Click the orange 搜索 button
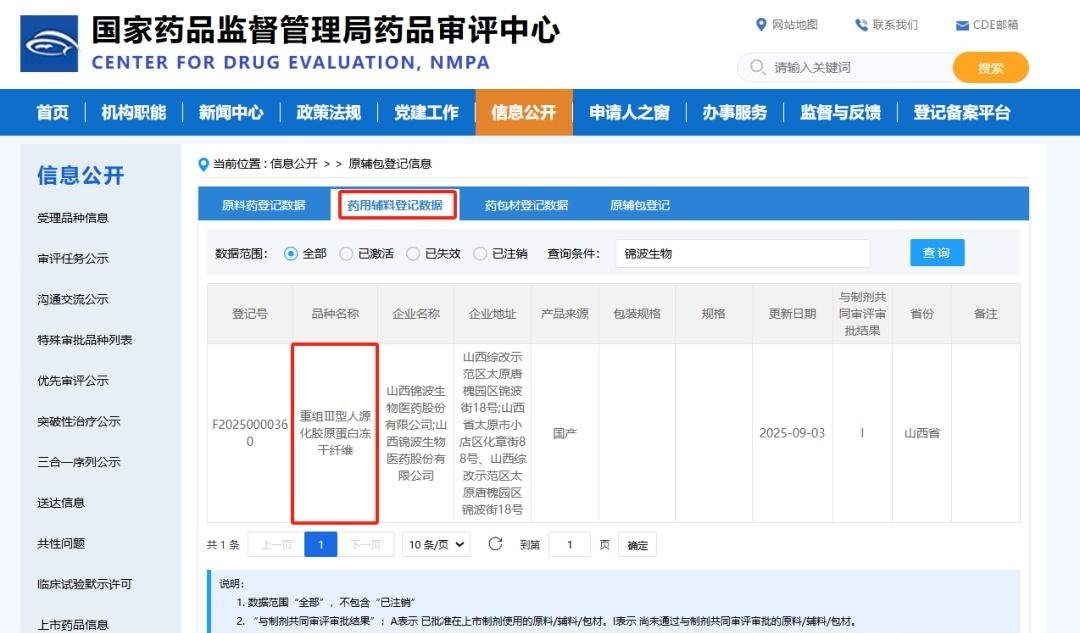 991,68
